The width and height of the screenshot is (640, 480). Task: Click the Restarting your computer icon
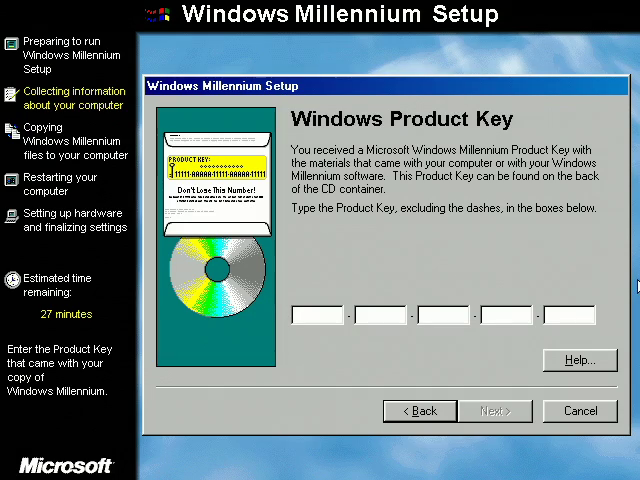coord(11,180)
